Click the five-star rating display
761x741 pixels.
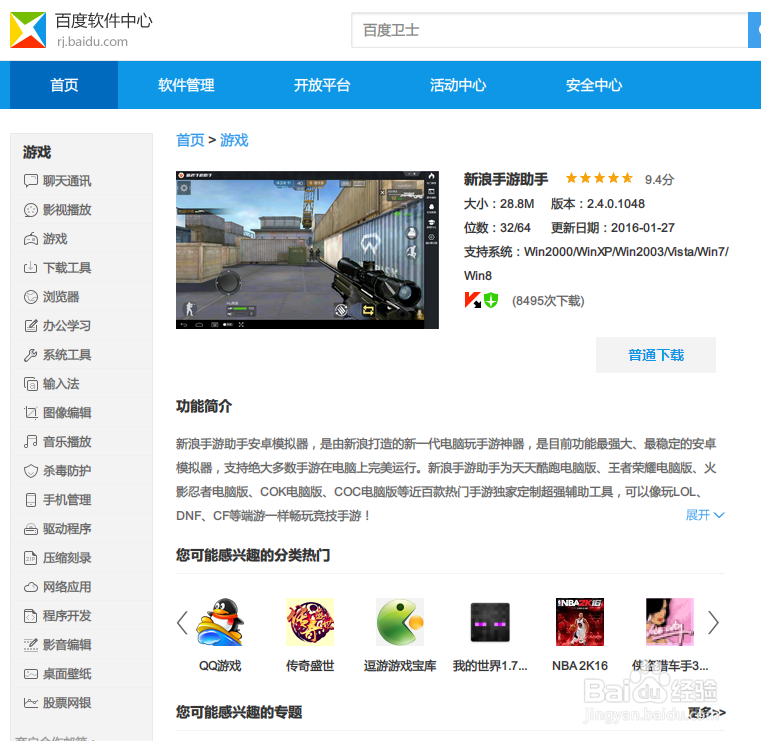click(599, 179)
